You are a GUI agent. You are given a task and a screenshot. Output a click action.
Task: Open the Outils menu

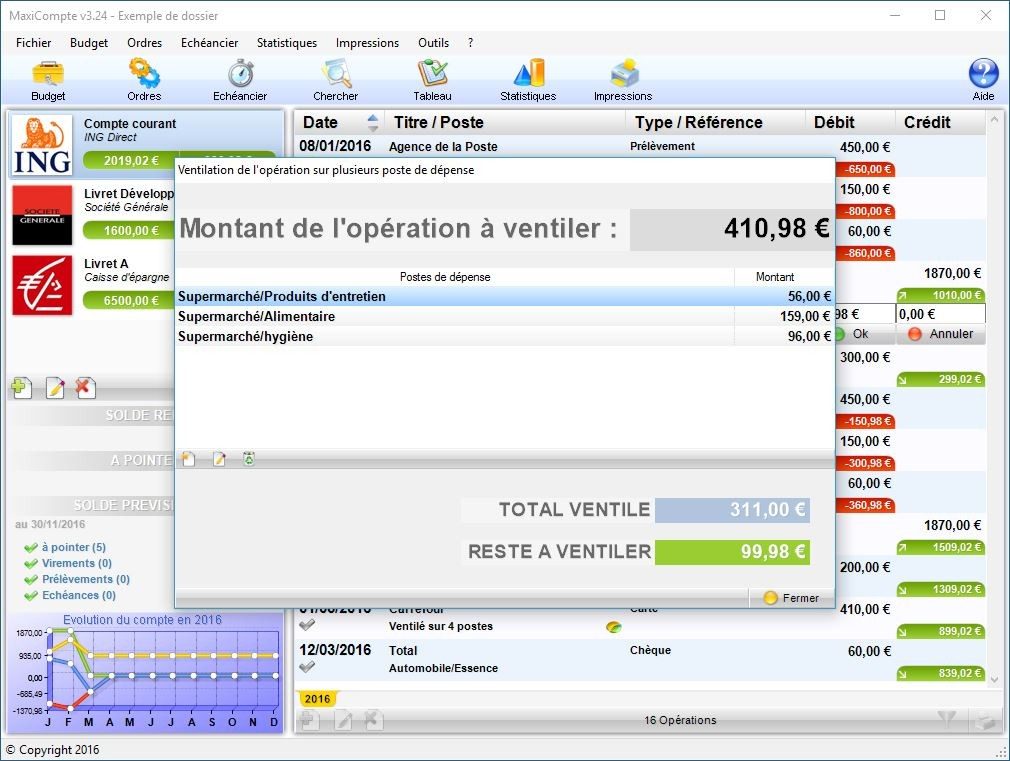point(434,43)
